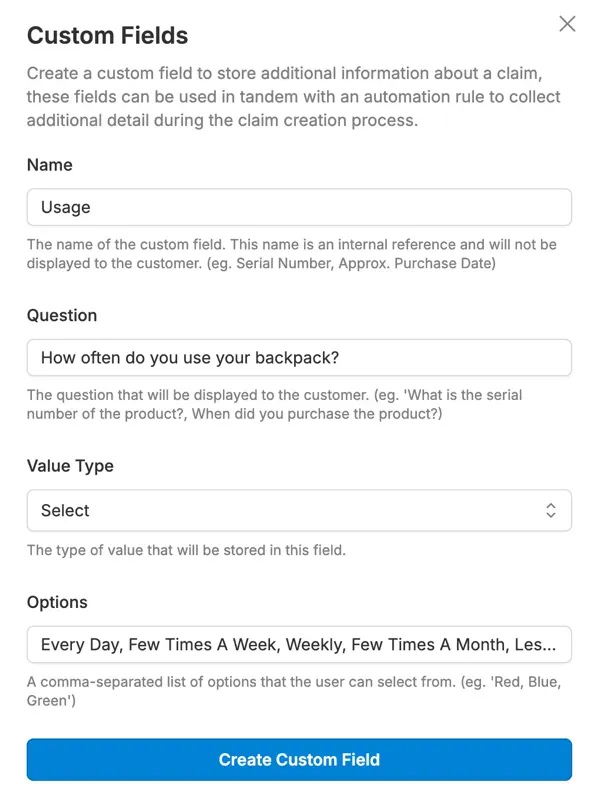Click the Custom Fields heading

(106, 35)
